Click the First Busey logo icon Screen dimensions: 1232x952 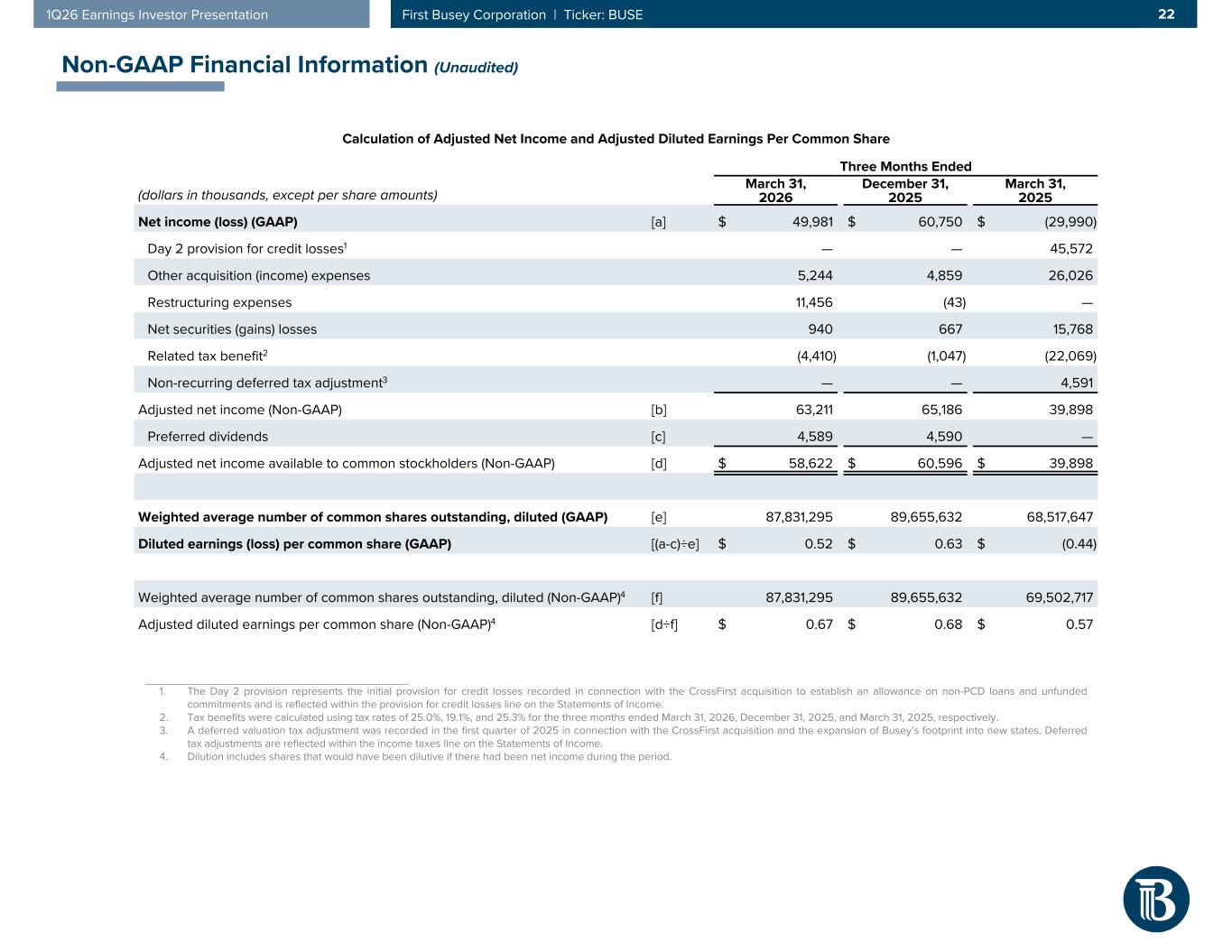pyautogui.click(x=1155, y=899)
